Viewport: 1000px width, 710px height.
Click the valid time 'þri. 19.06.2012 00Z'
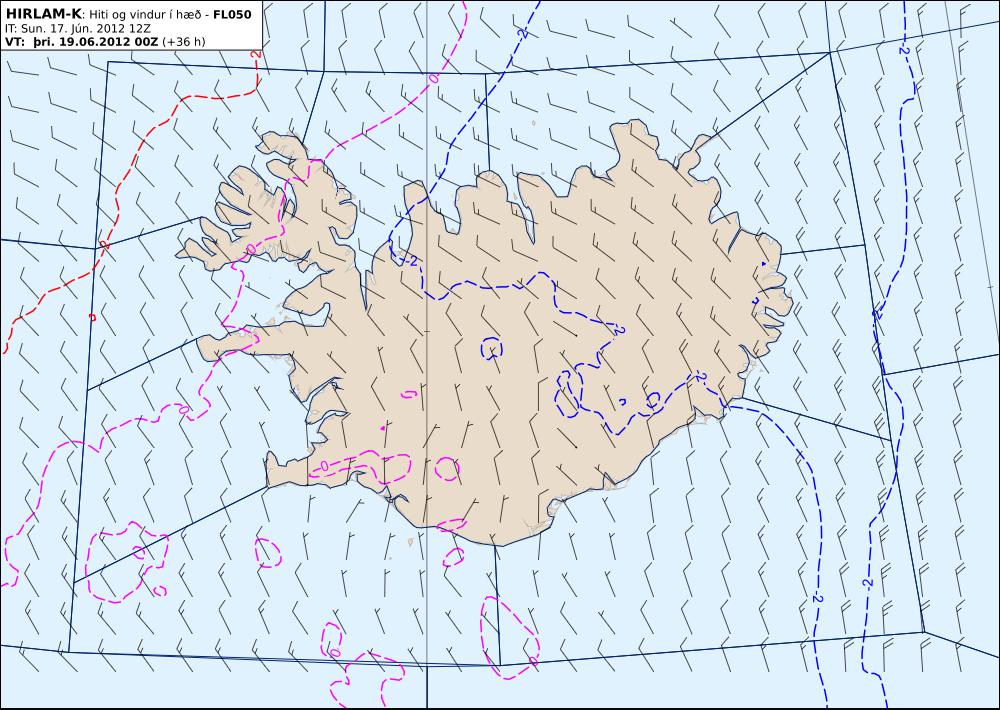pos(96,42)
